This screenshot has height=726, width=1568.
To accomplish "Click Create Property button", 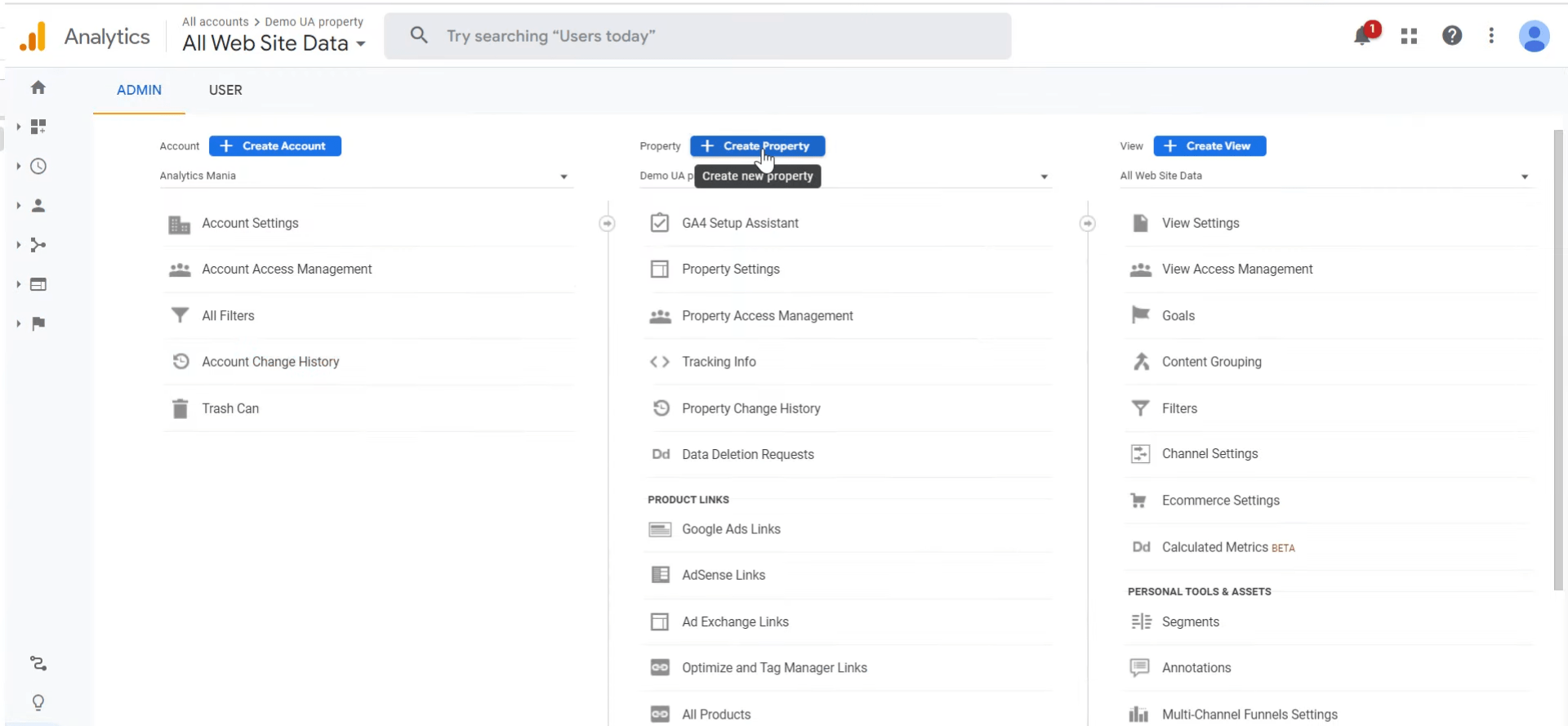I will tap(757, 146).
